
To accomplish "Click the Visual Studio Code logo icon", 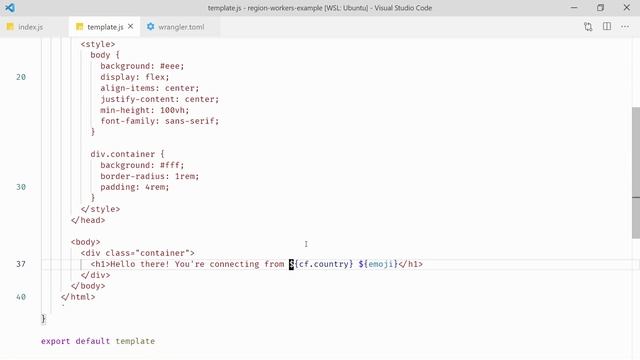I will (10, 8).
